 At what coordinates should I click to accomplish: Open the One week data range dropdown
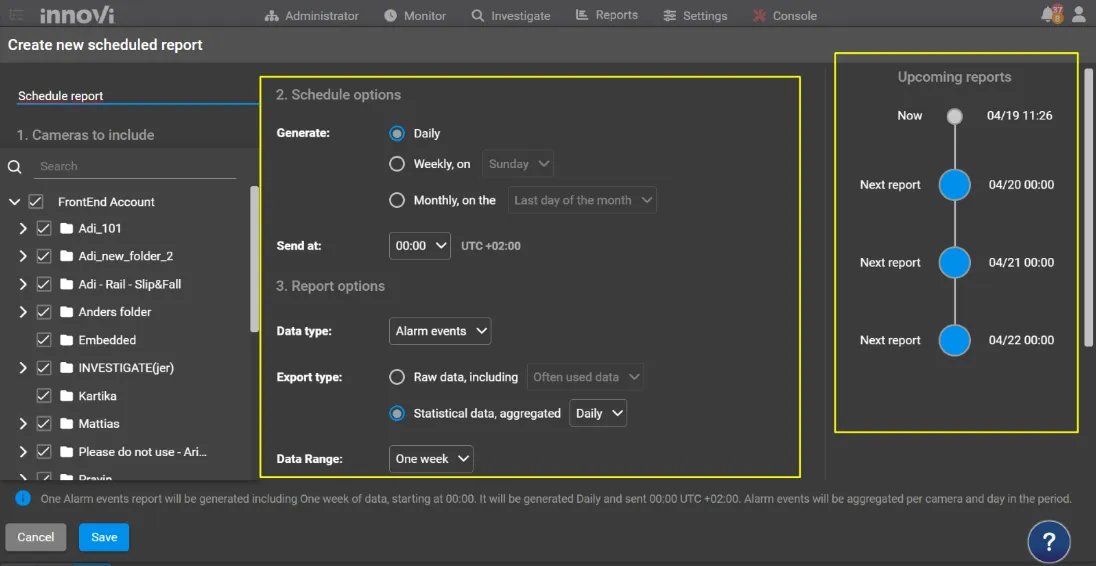point(431,459)
